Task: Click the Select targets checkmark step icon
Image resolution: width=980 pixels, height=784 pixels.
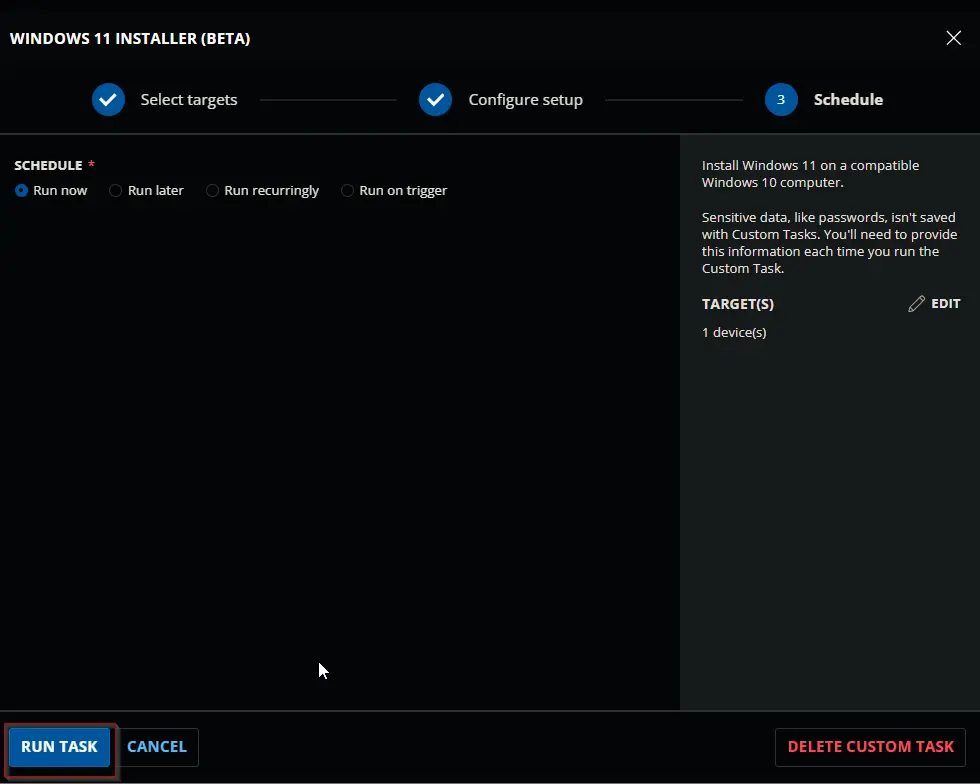Action: 108,99
